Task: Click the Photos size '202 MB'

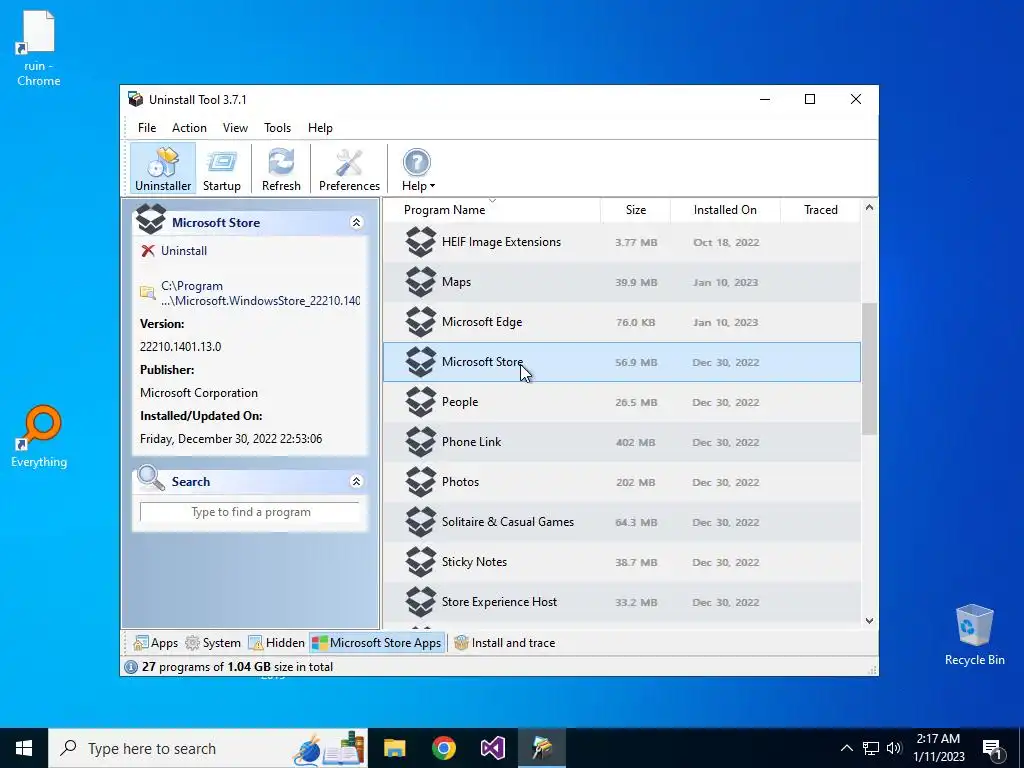Action: click(635, 482)
